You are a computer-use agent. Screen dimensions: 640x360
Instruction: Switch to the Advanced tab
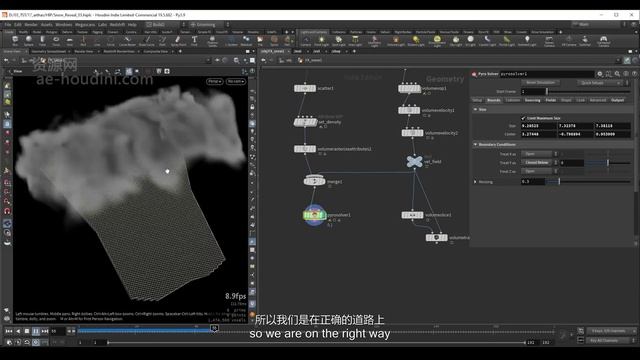pyautogui.click(x=598, y=100)
